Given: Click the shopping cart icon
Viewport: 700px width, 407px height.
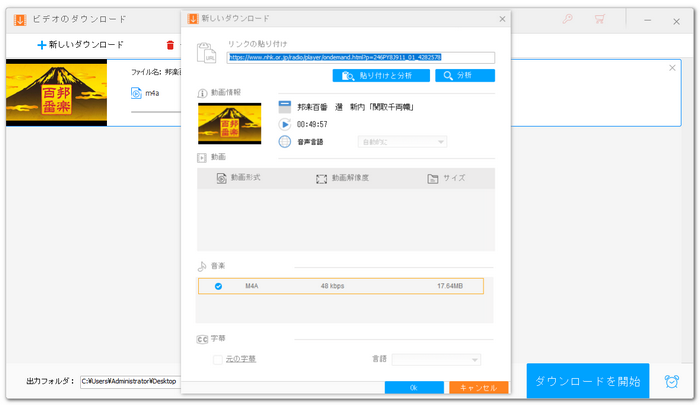Looking at the screenshot, I should click(x=599, y=19).
